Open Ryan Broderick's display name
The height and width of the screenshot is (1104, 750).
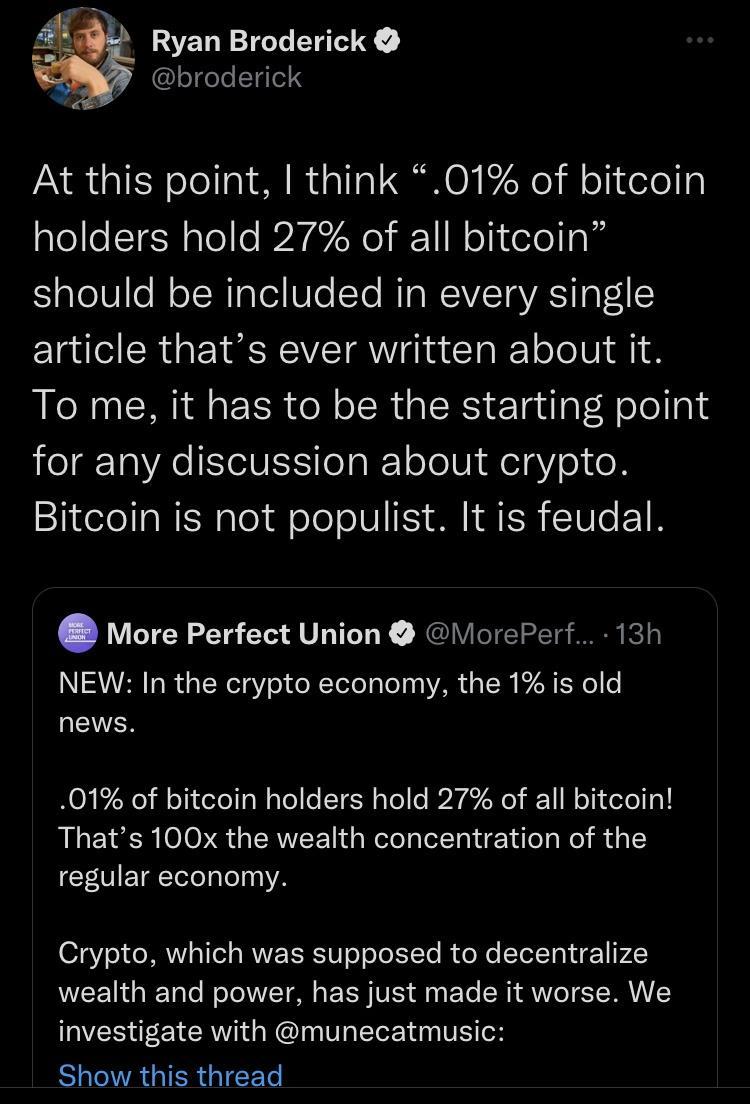pos(258,40)
